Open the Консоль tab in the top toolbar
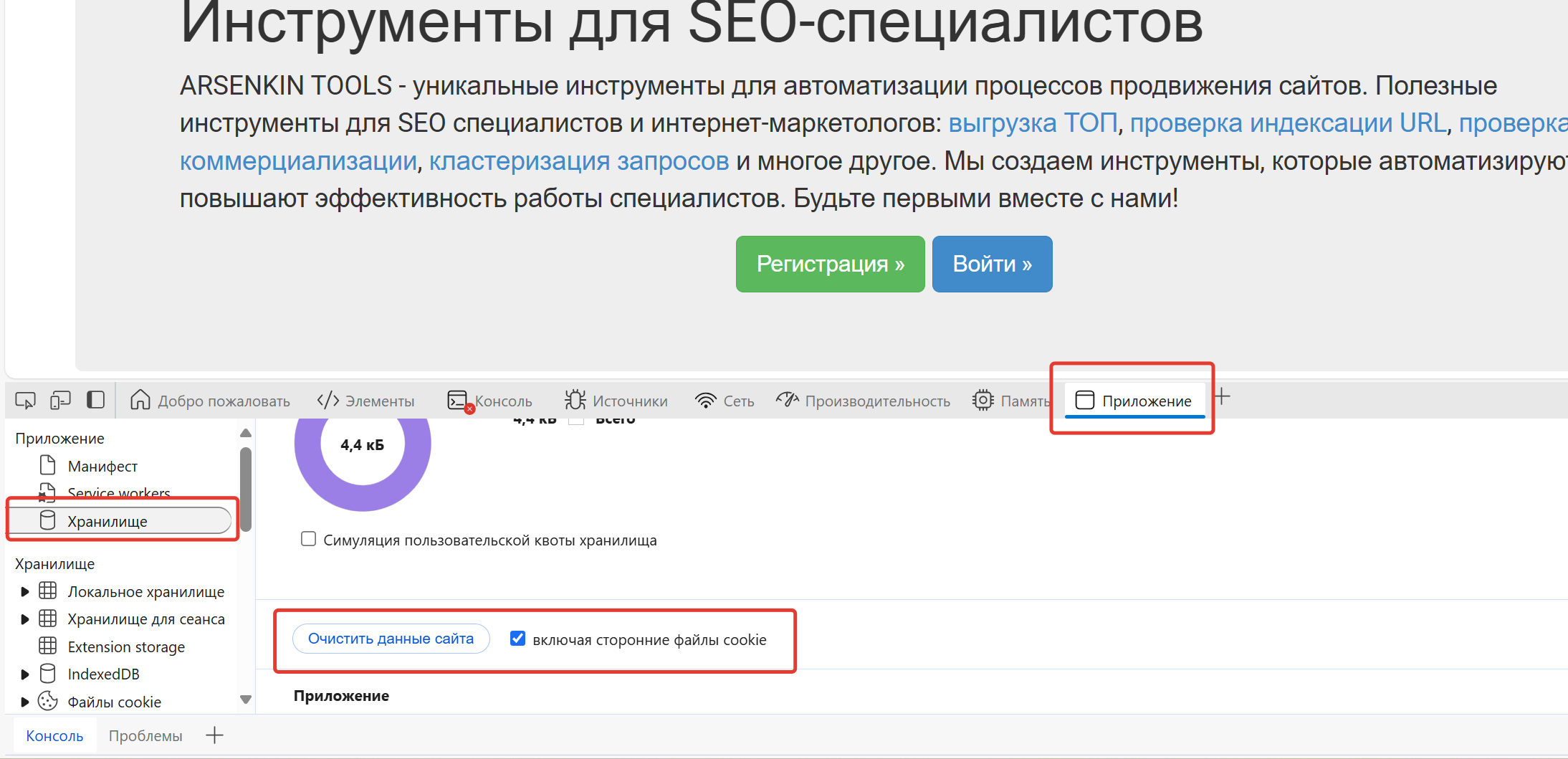The width and height of the screenshot is (1568, 759). pyautogui.click(x=490, y=401)
